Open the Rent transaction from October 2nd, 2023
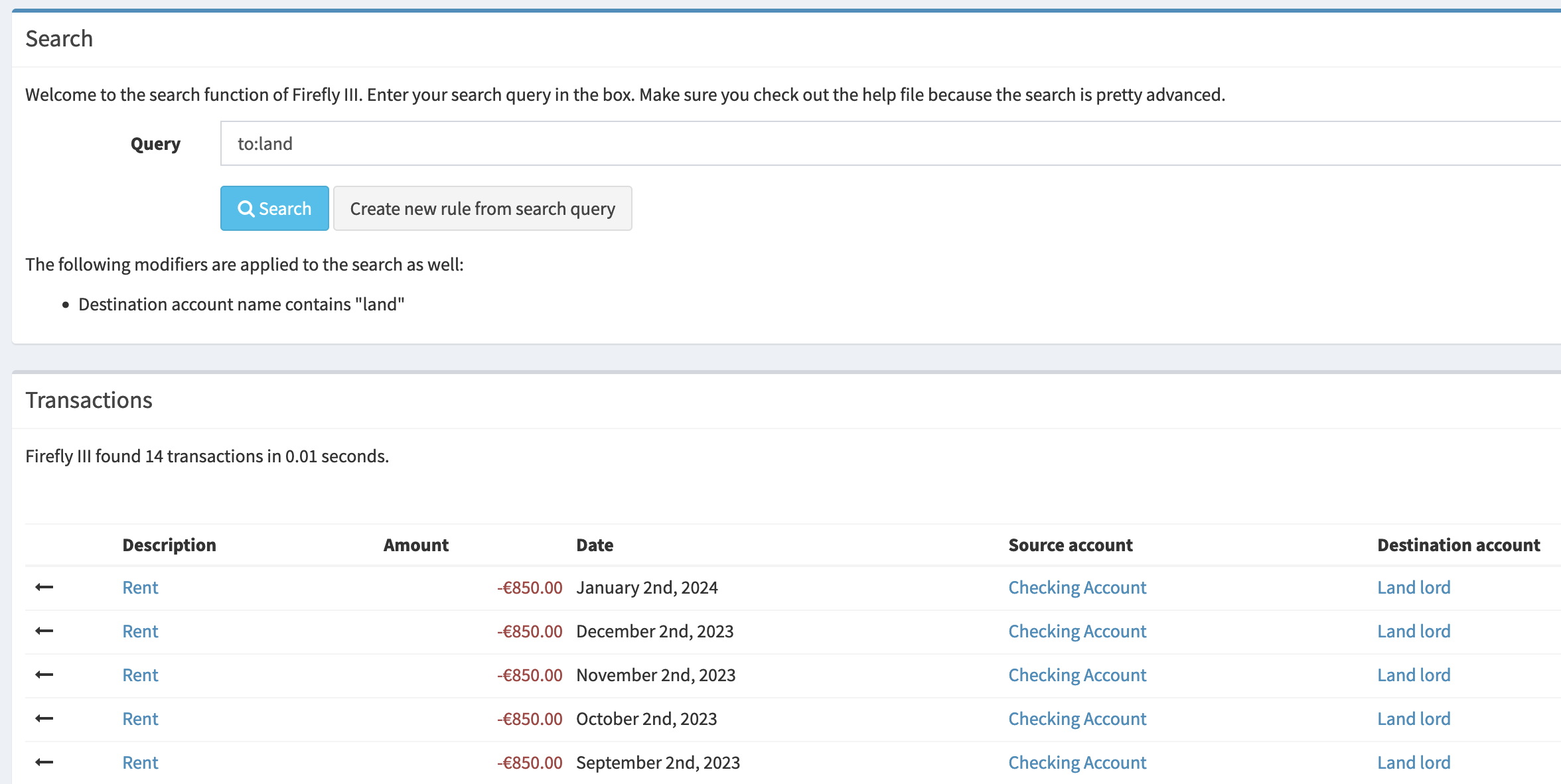This screenshot has height=784, width=1561. 140,718
